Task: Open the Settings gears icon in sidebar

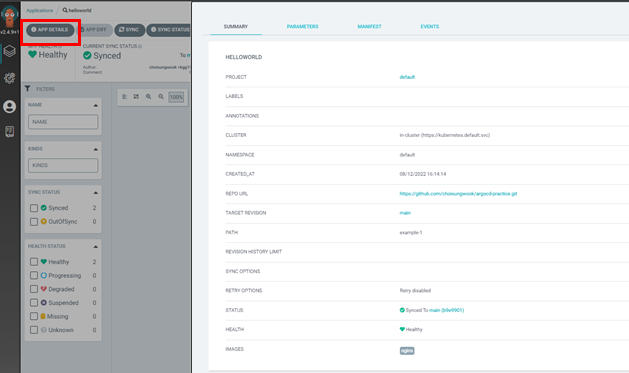Action: [10, 78]
